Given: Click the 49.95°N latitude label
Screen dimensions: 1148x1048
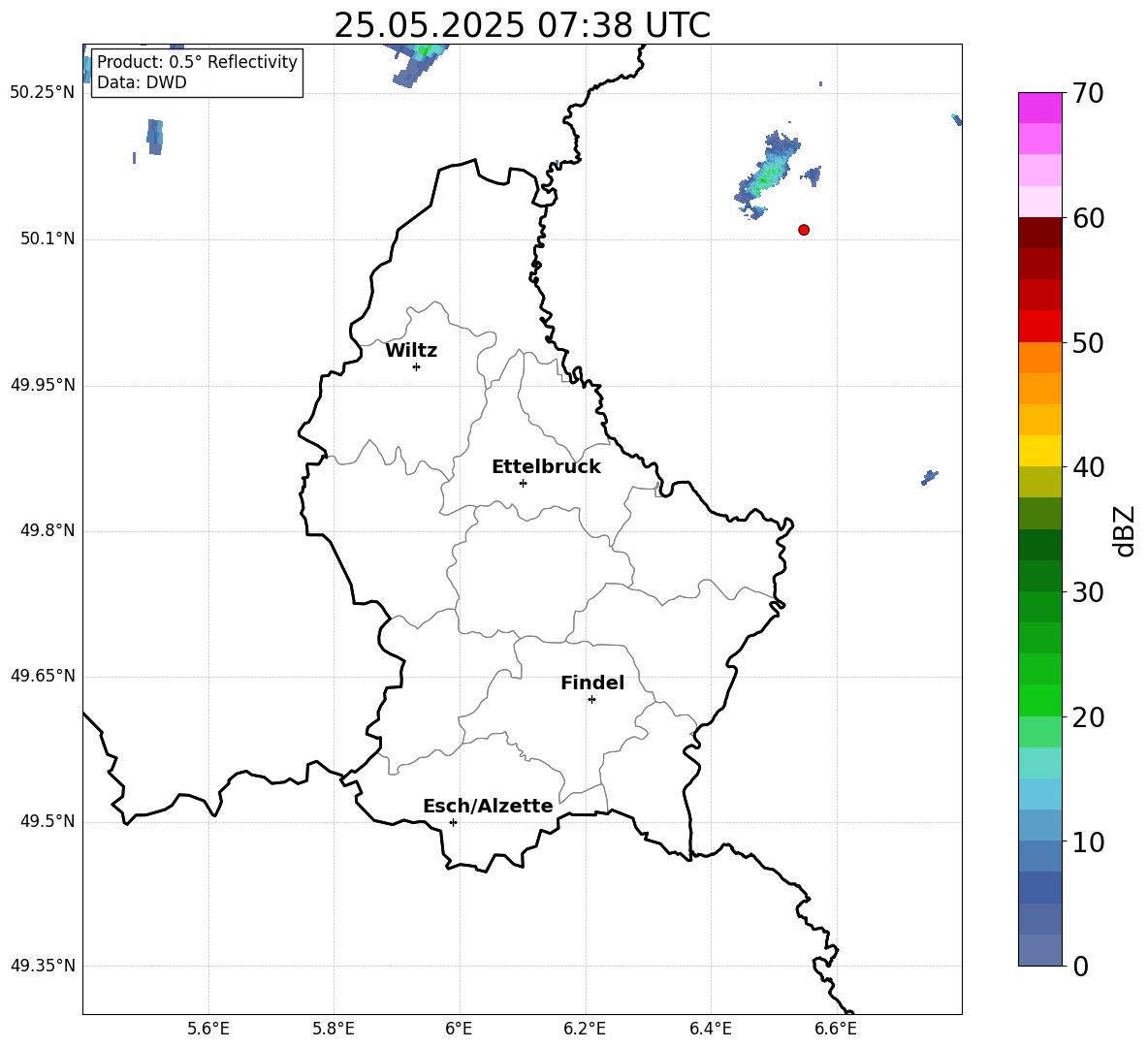Looking at the screenshot, I should pos(43,385).
